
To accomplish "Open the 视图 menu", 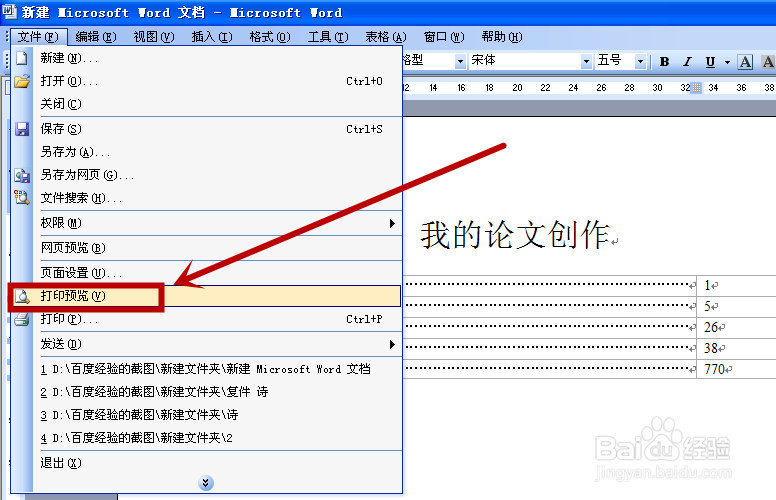I will [x=154, y=37].
